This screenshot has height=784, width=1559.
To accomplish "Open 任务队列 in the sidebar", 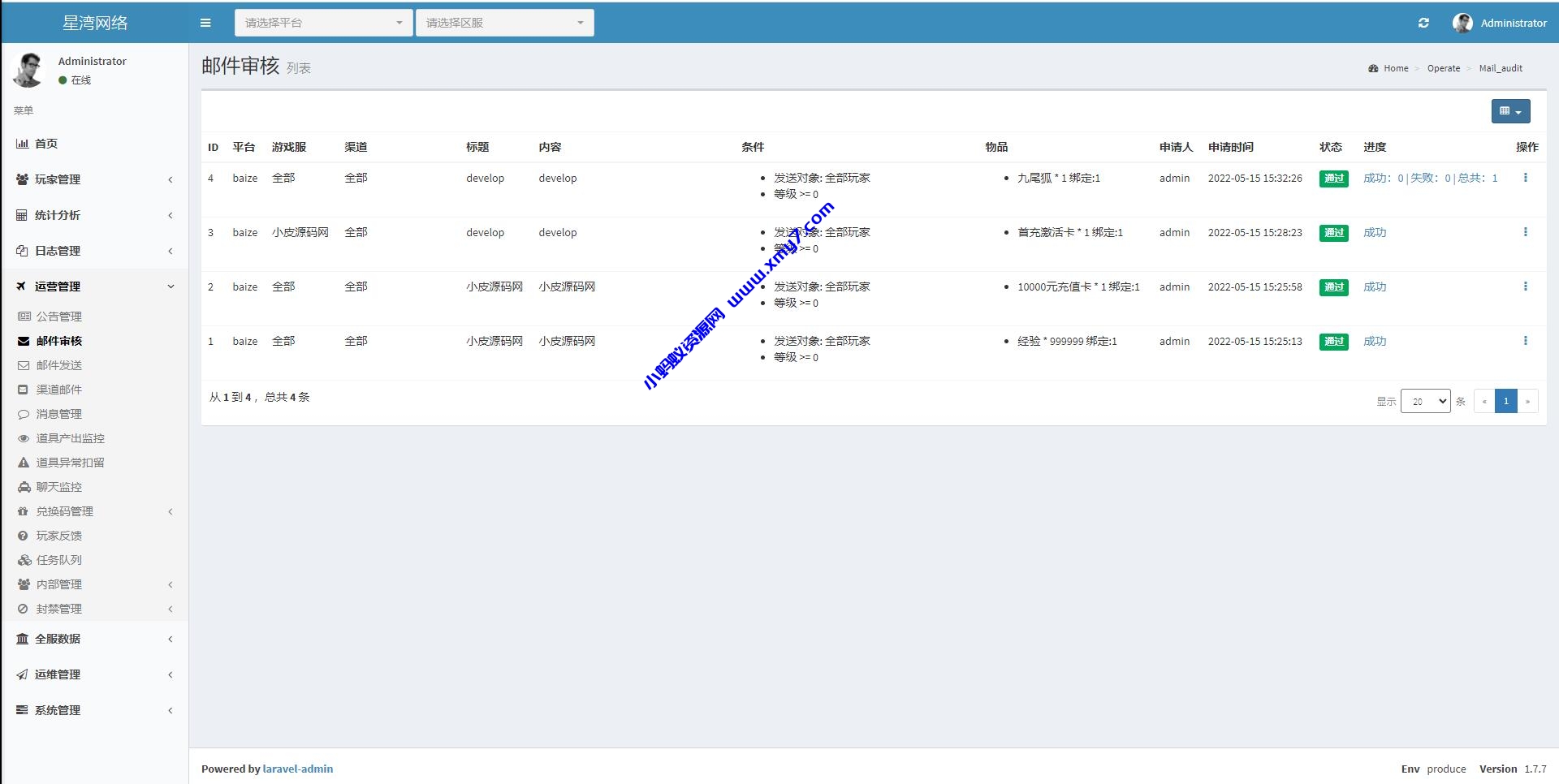I will pos(60,560).
